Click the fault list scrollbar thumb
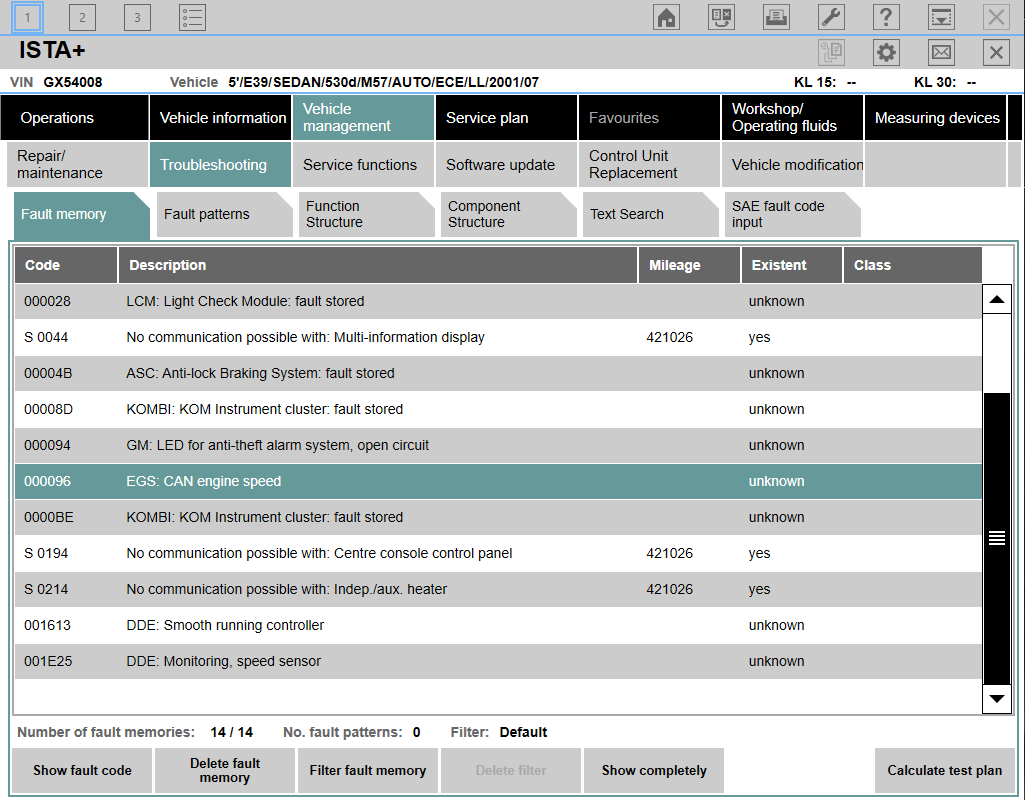 [x=996, y=537]
